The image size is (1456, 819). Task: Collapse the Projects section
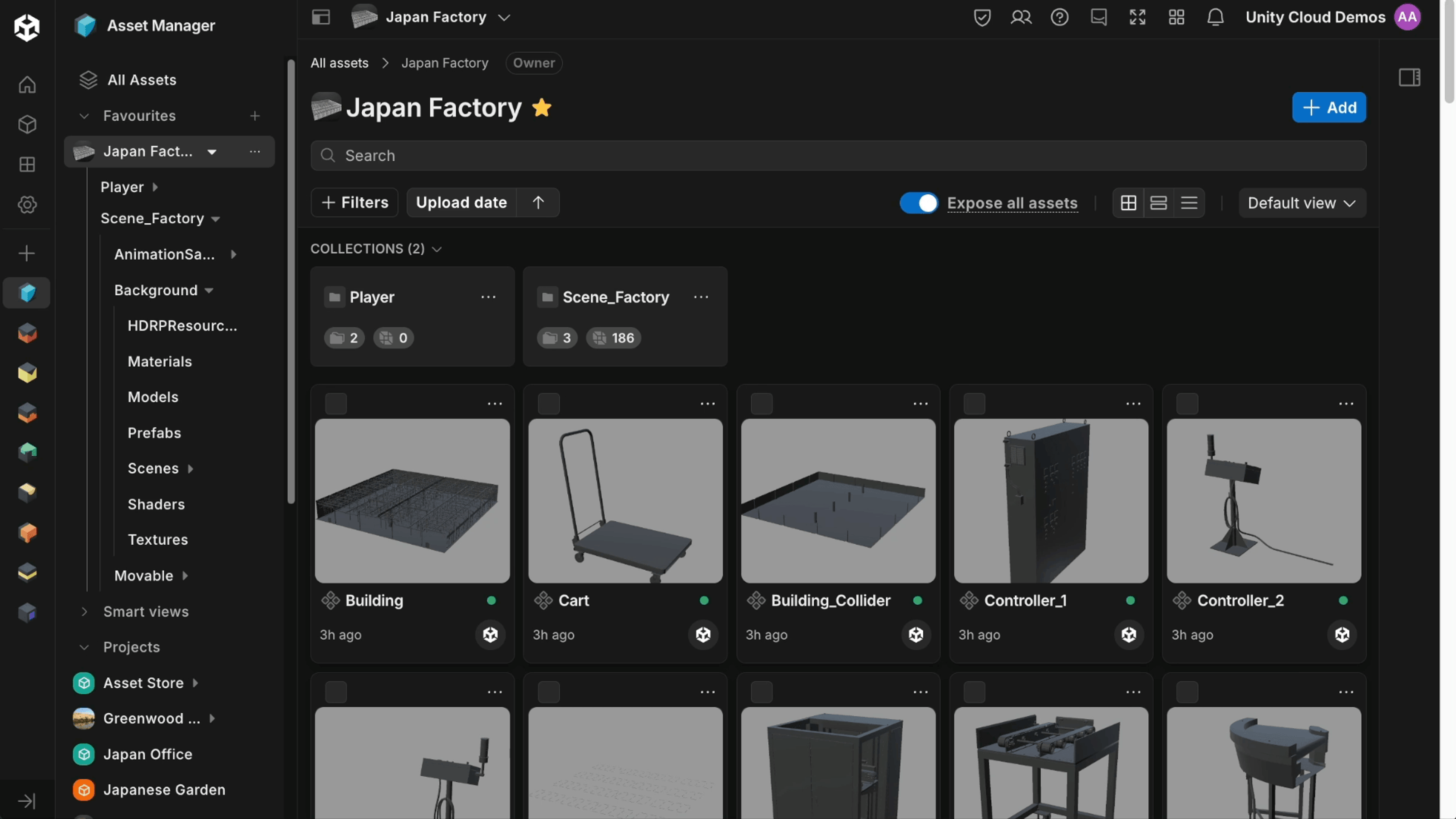(84, 647)
